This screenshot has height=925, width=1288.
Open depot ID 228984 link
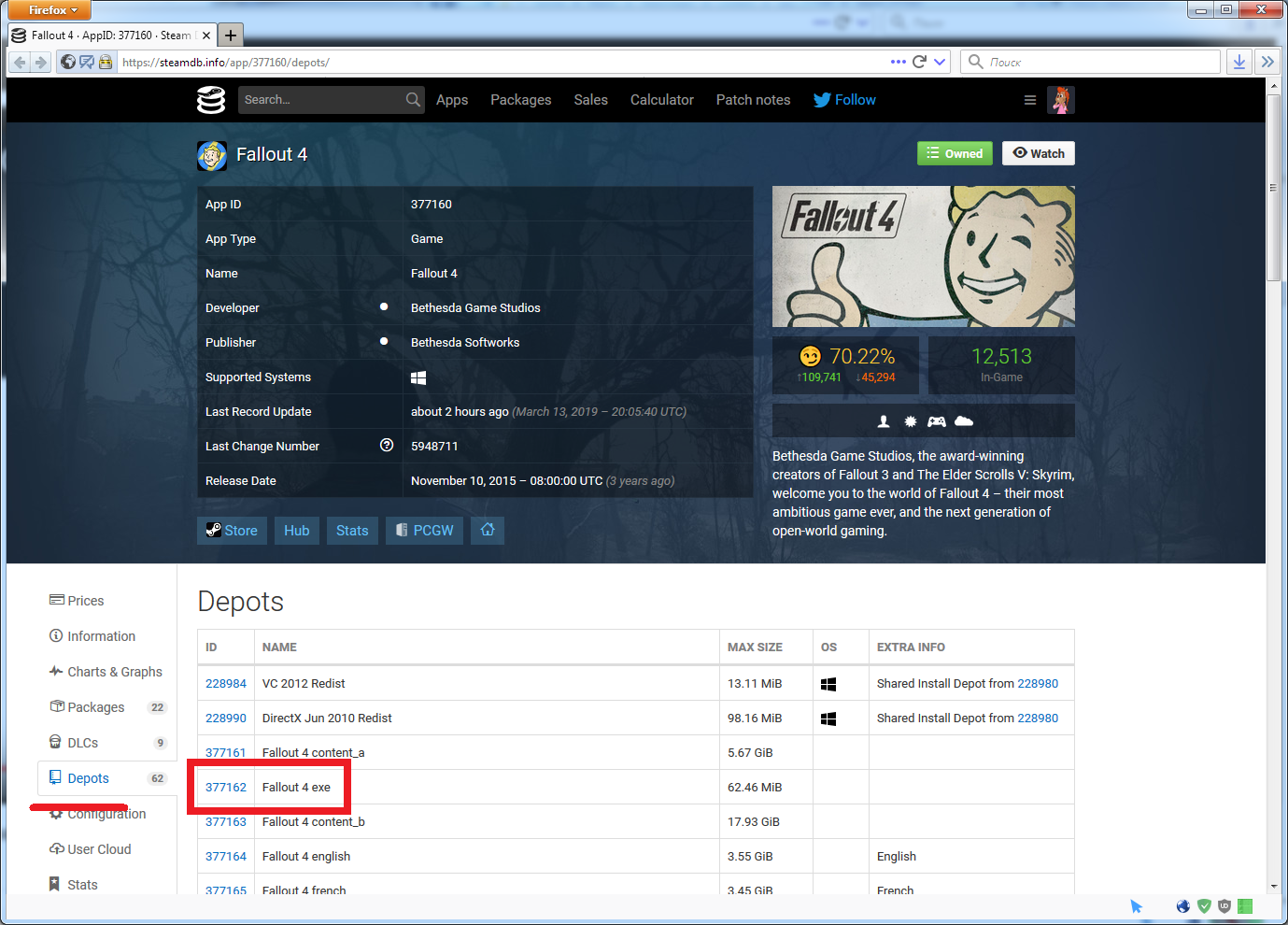tap(226, 684)
